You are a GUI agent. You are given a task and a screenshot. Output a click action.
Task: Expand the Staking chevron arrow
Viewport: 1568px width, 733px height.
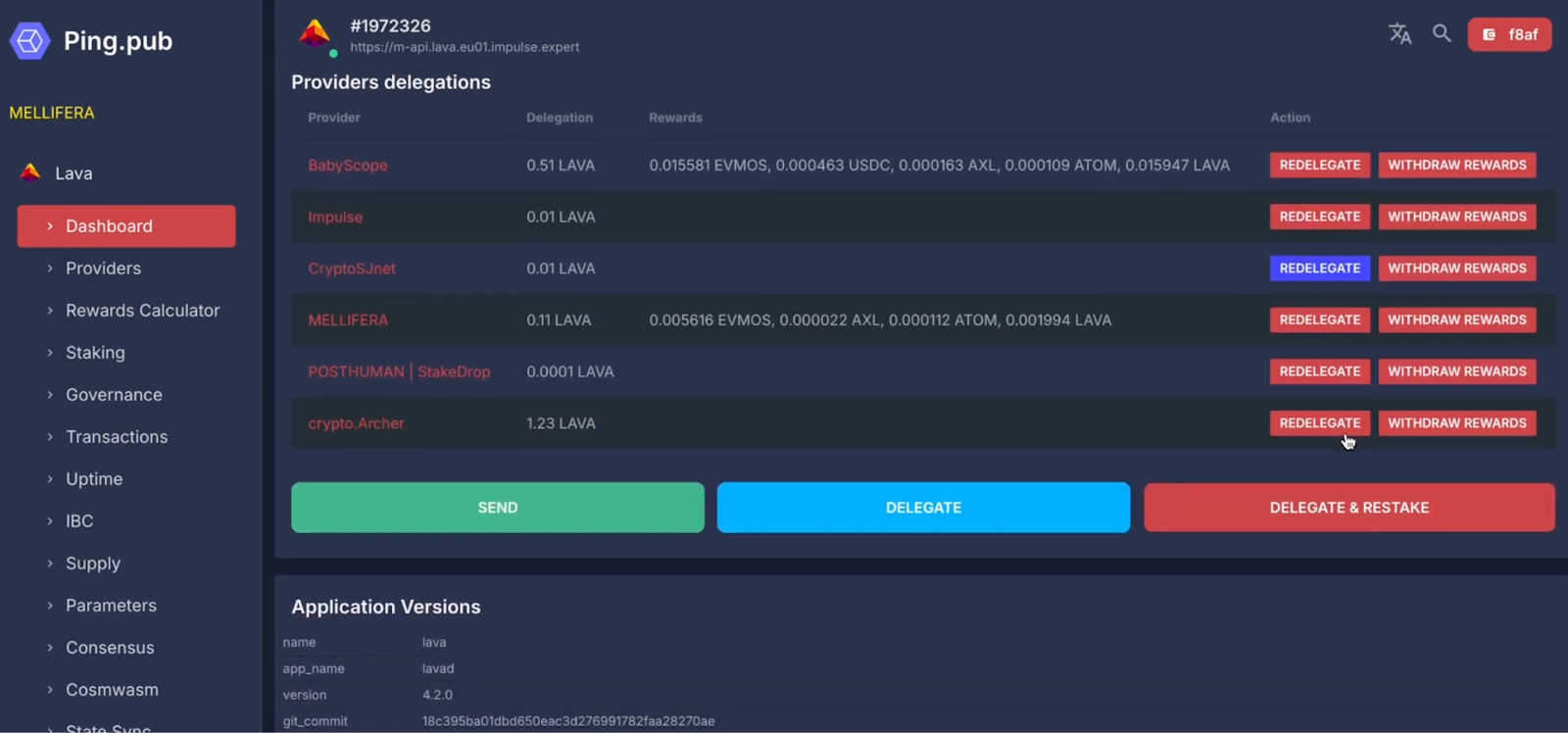click(50, 353)
